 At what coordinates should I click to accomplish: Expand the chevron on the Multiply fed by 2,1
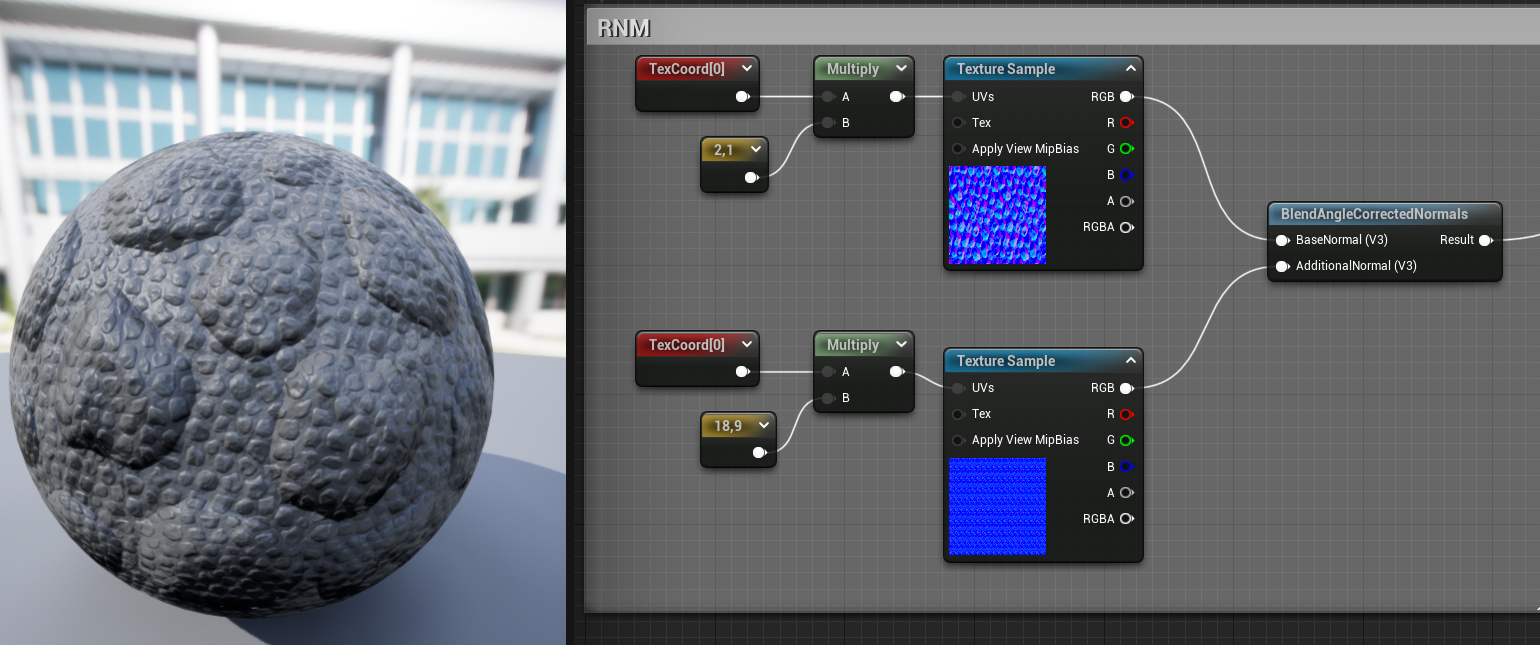click(901, 69)
